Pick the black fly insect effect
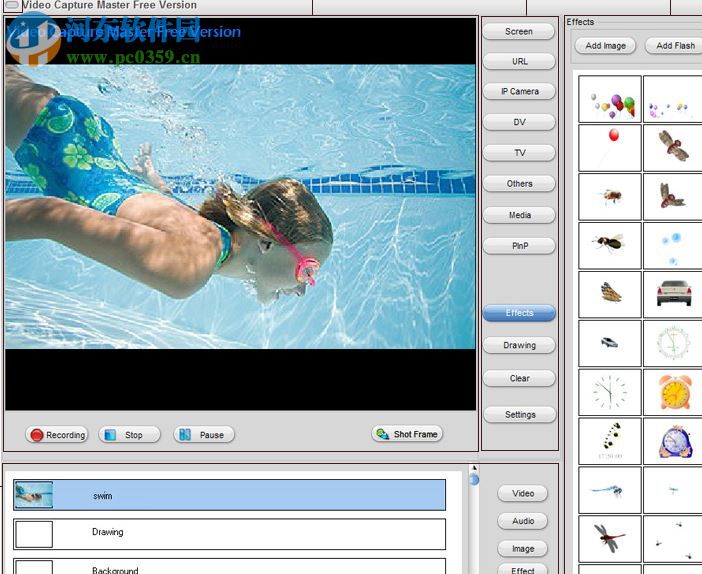The height and width of the screenshot is (574, 702). click(610, 245)
